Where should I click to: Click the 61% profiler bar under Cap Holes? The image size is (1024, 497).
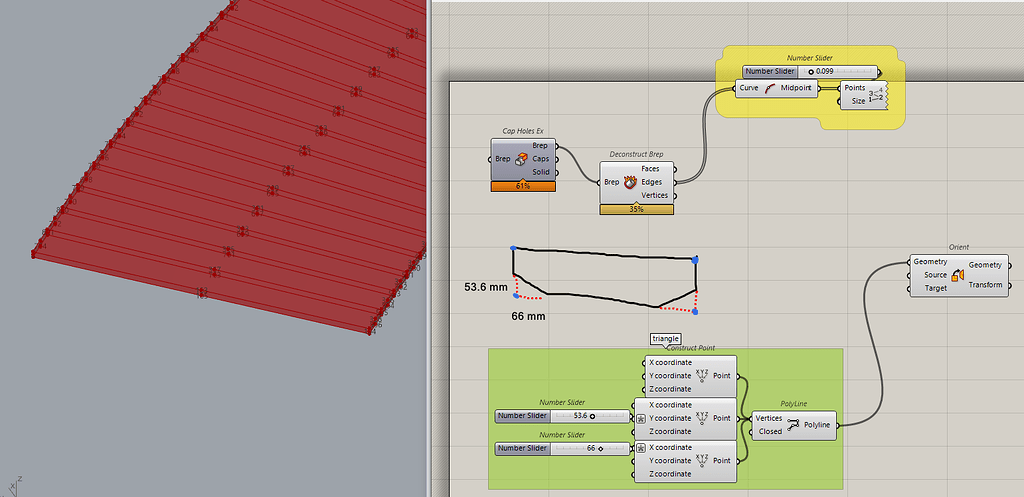(x=522, y=186)
